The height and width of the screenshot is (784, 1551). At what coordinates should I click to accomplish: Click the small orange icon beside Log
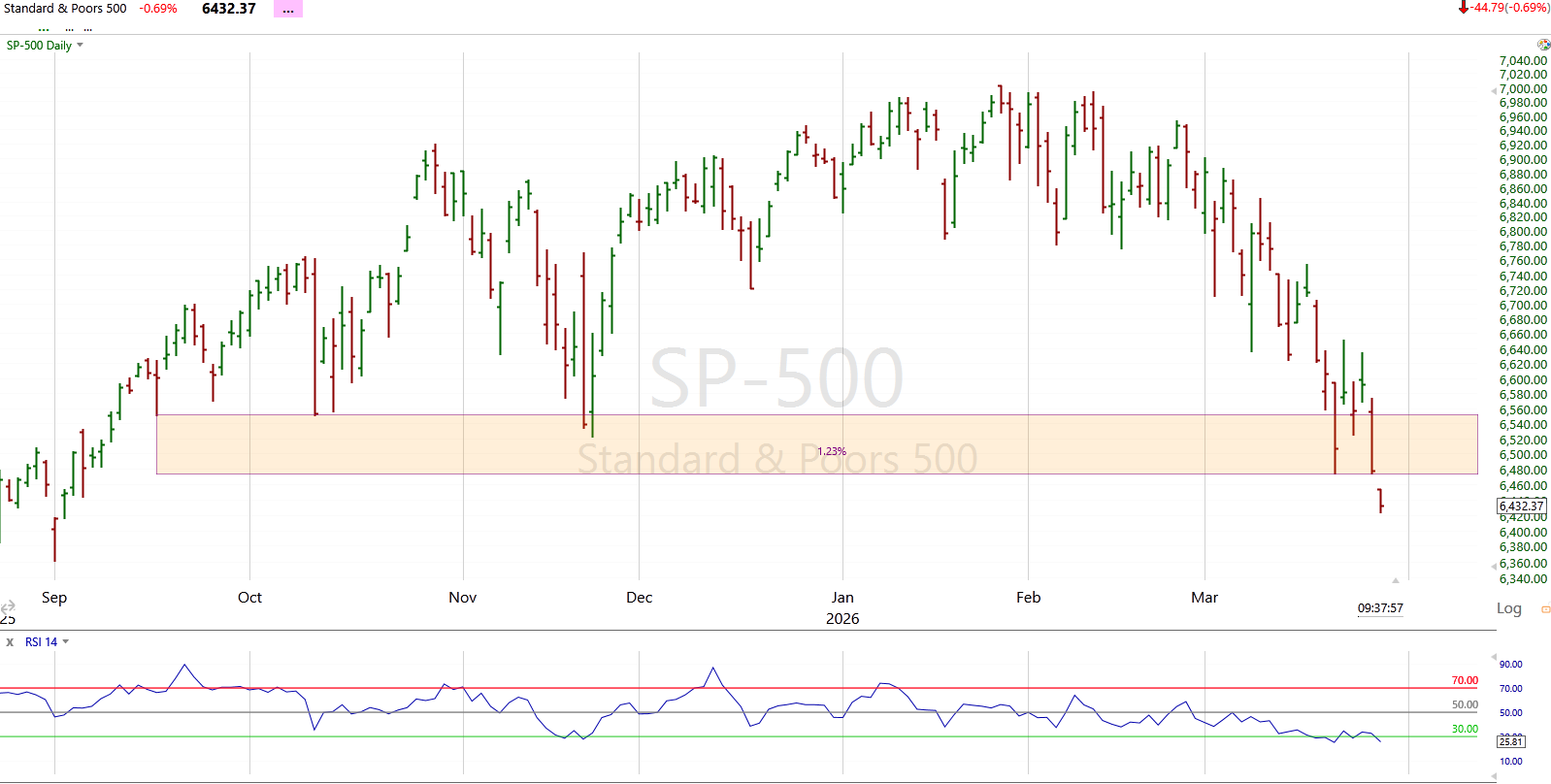[1546, 609]
